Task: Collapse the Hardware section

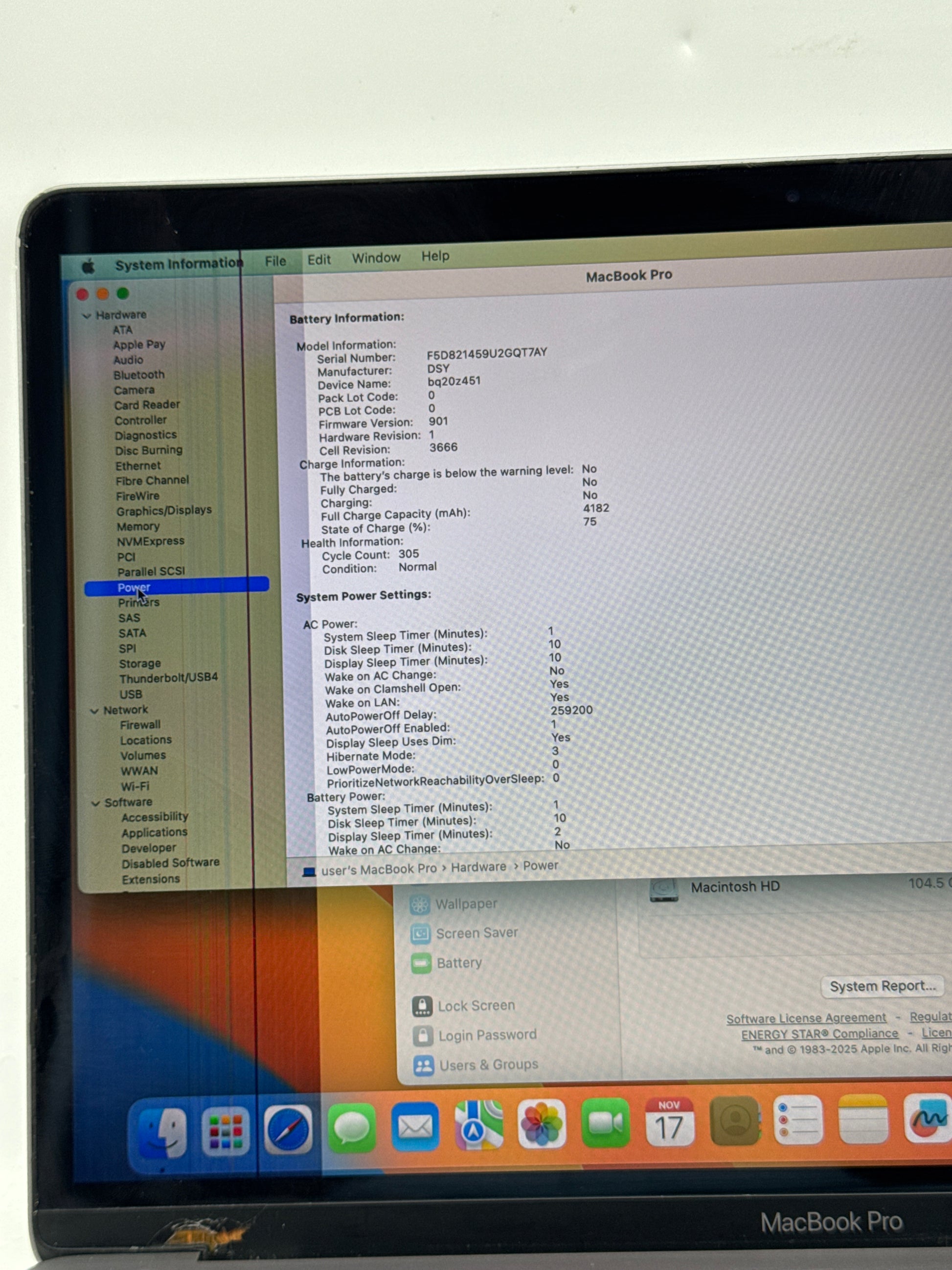Action: pyautogui.click(x=87, y=316)
